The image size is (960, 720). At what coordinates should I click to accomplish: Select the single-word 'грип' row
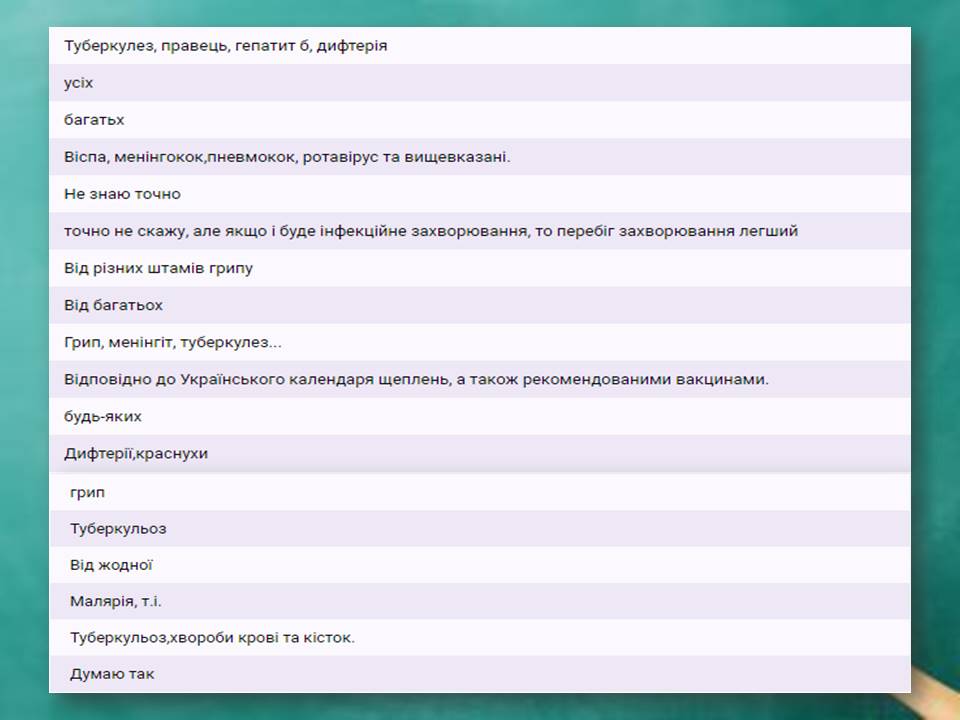pos(479,492)
